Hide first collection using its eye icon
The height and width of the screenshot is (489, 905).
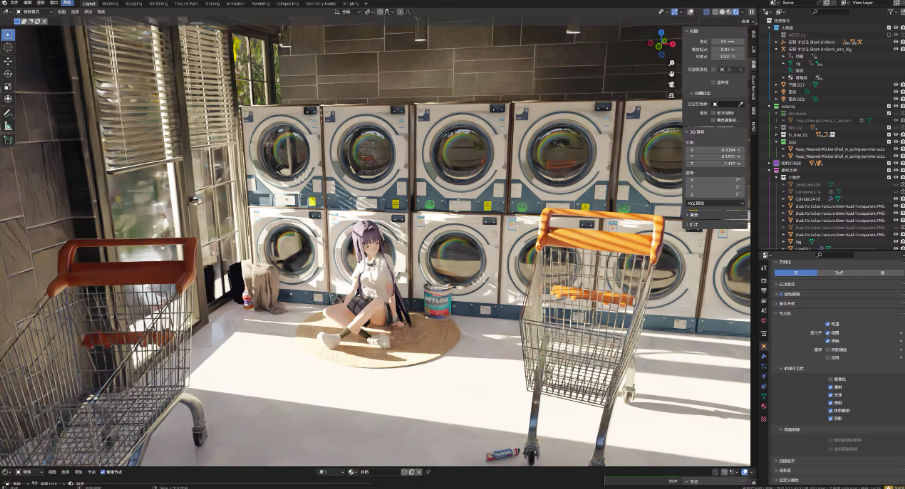[896, 28]
